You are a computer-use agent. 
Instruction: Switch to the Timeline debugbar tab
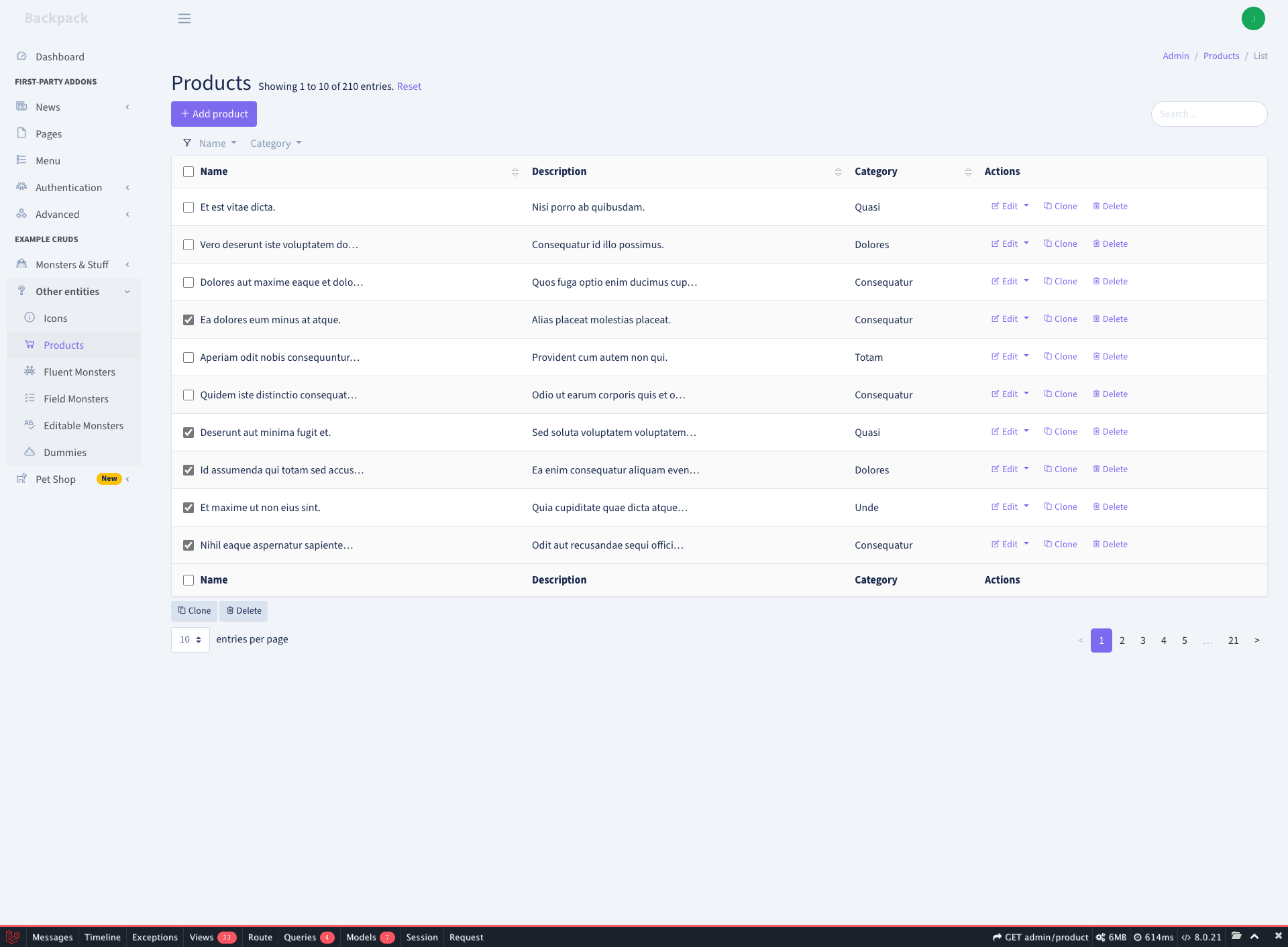pyautogui.click(x=102, y=937)
